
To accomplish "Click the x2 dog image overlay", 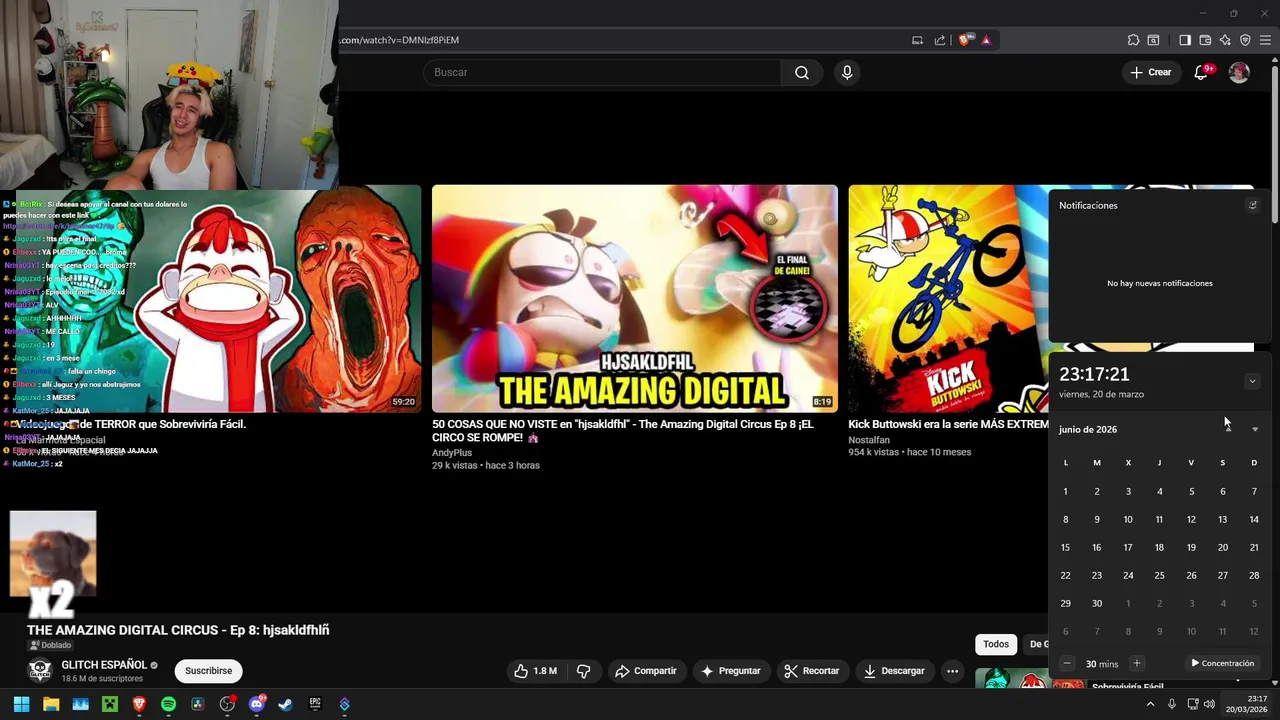I will point(53,564).
